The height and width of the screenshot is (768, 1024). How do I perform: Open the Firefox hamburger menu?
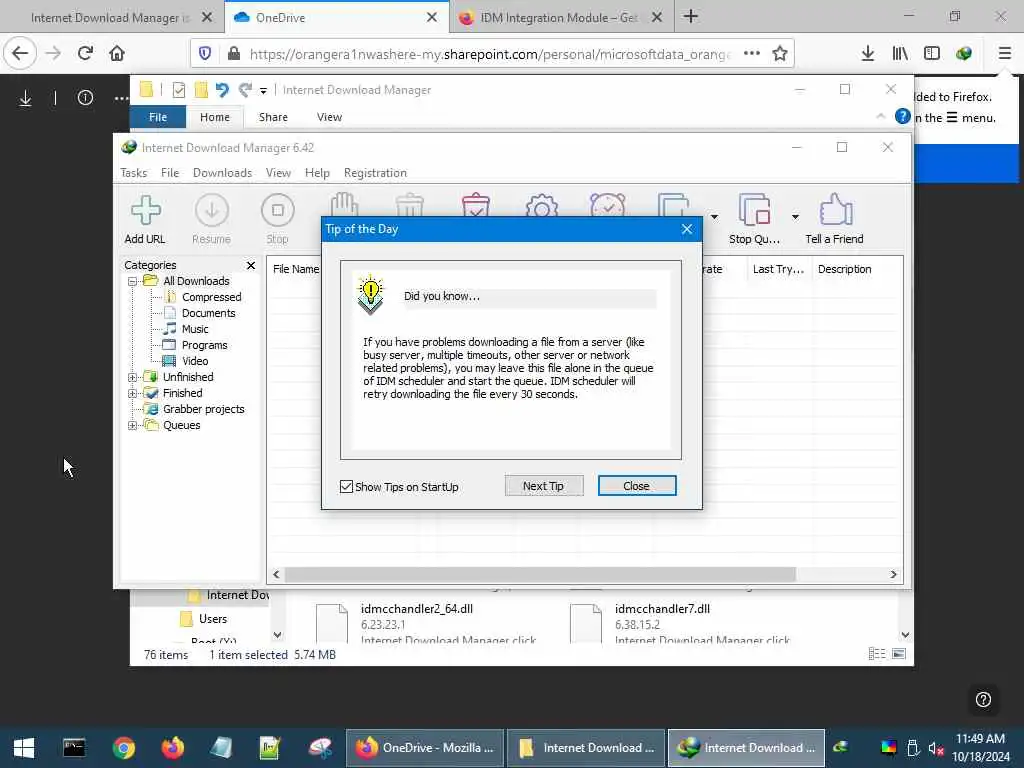point(1004,54)
